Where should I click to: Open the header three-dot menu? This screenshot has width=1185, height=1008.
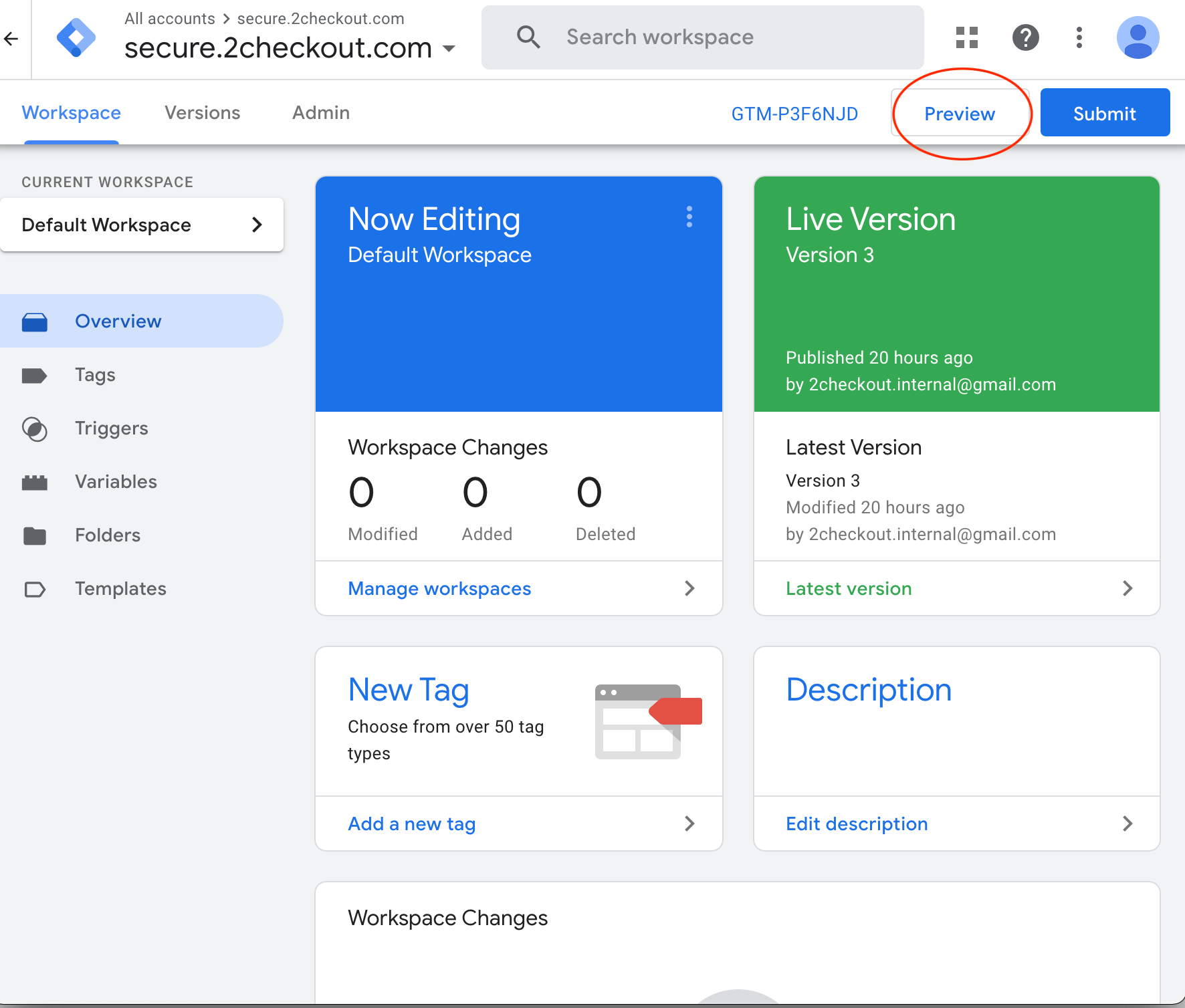pos(1079,37)
